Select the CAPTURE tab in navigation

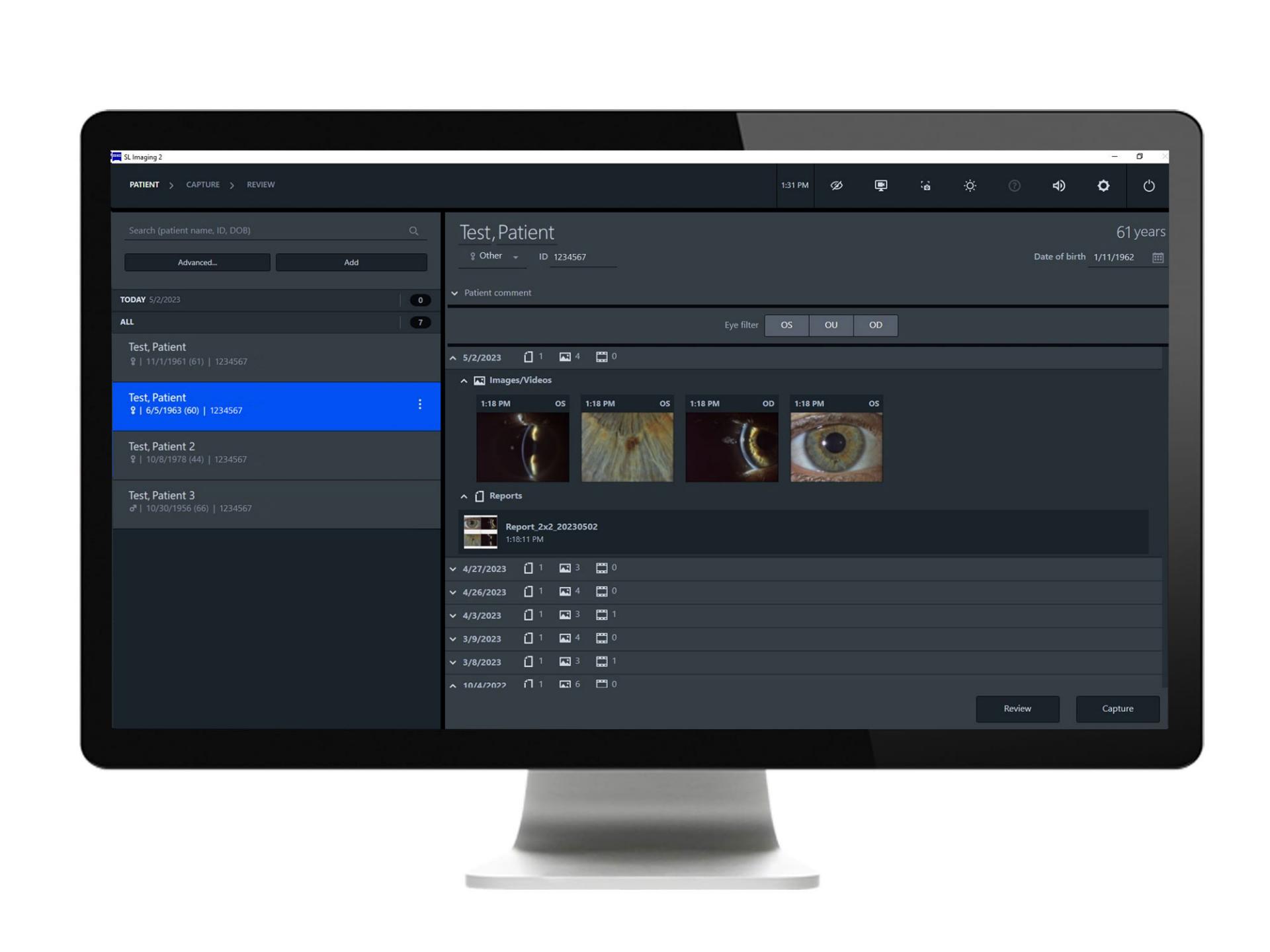205,184
